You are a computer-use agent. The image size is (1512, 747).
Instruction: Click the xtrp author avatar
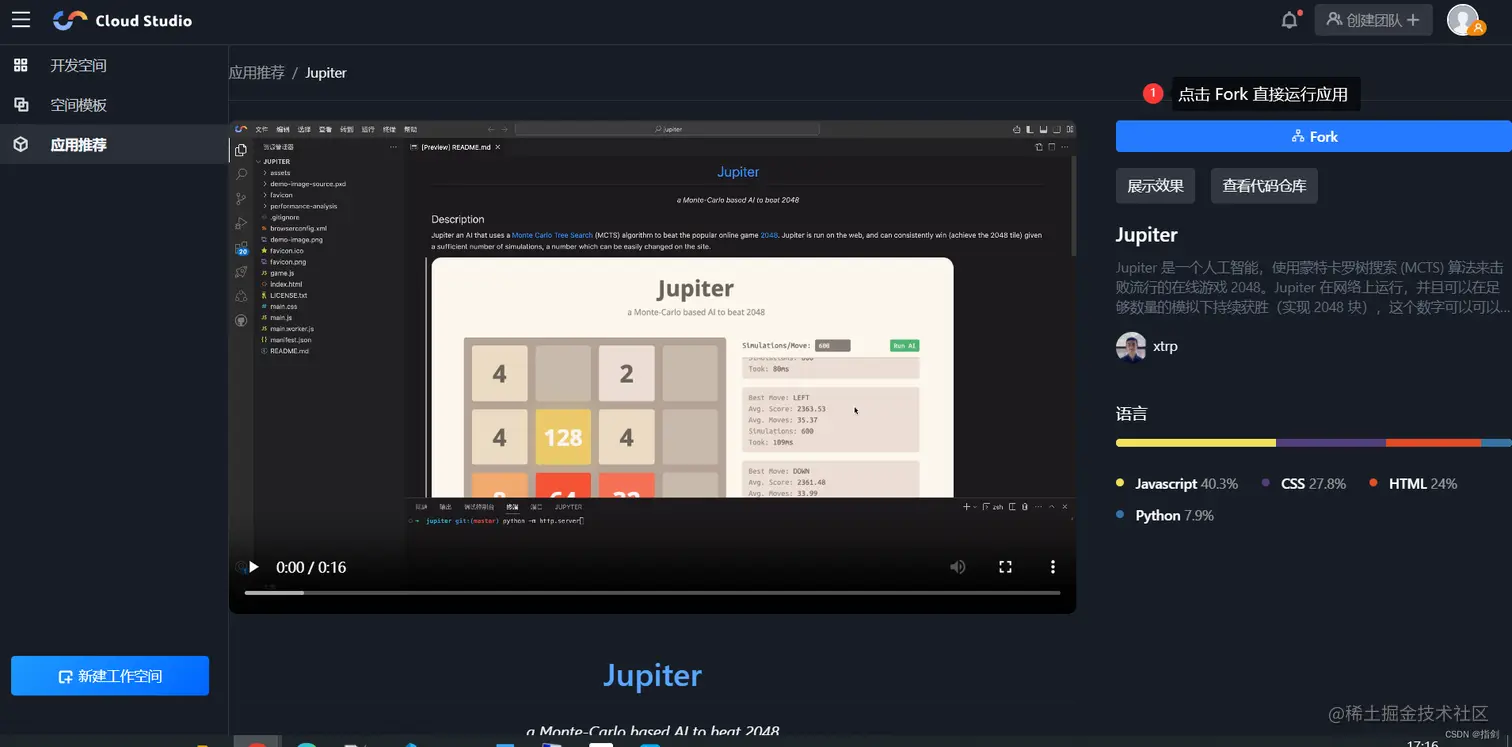[1131, 347]
